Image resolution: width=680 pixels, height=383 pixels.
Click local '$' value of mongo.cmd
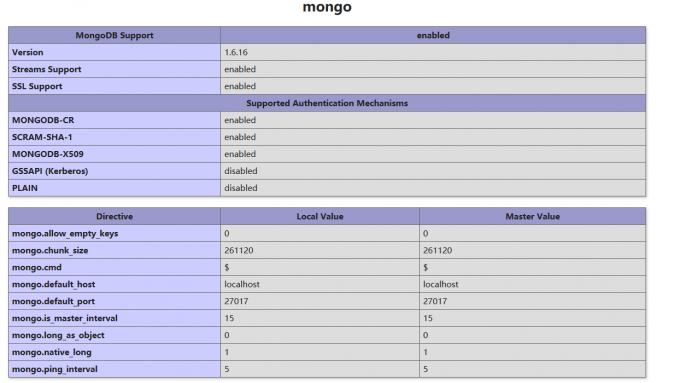[227, 267]
